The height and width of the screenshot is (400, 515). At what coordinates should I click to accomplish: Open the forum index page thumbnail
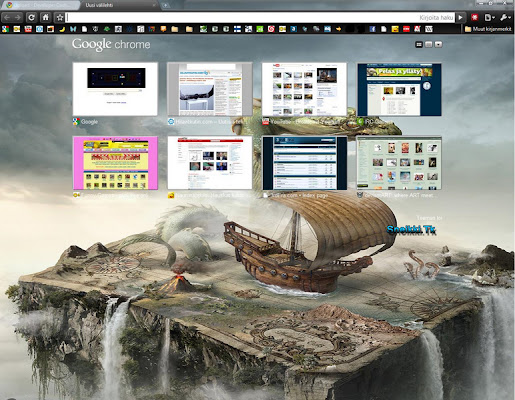pos(304,163)
